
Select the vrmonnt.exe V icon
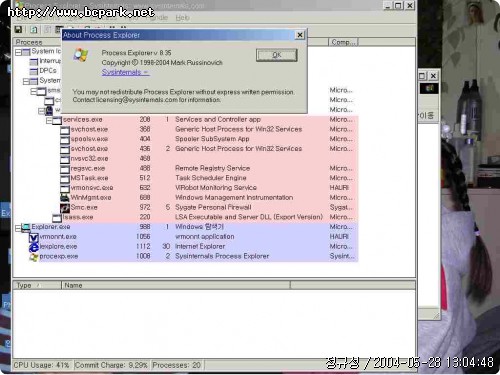pyautogui.click(x=34, y=237)
